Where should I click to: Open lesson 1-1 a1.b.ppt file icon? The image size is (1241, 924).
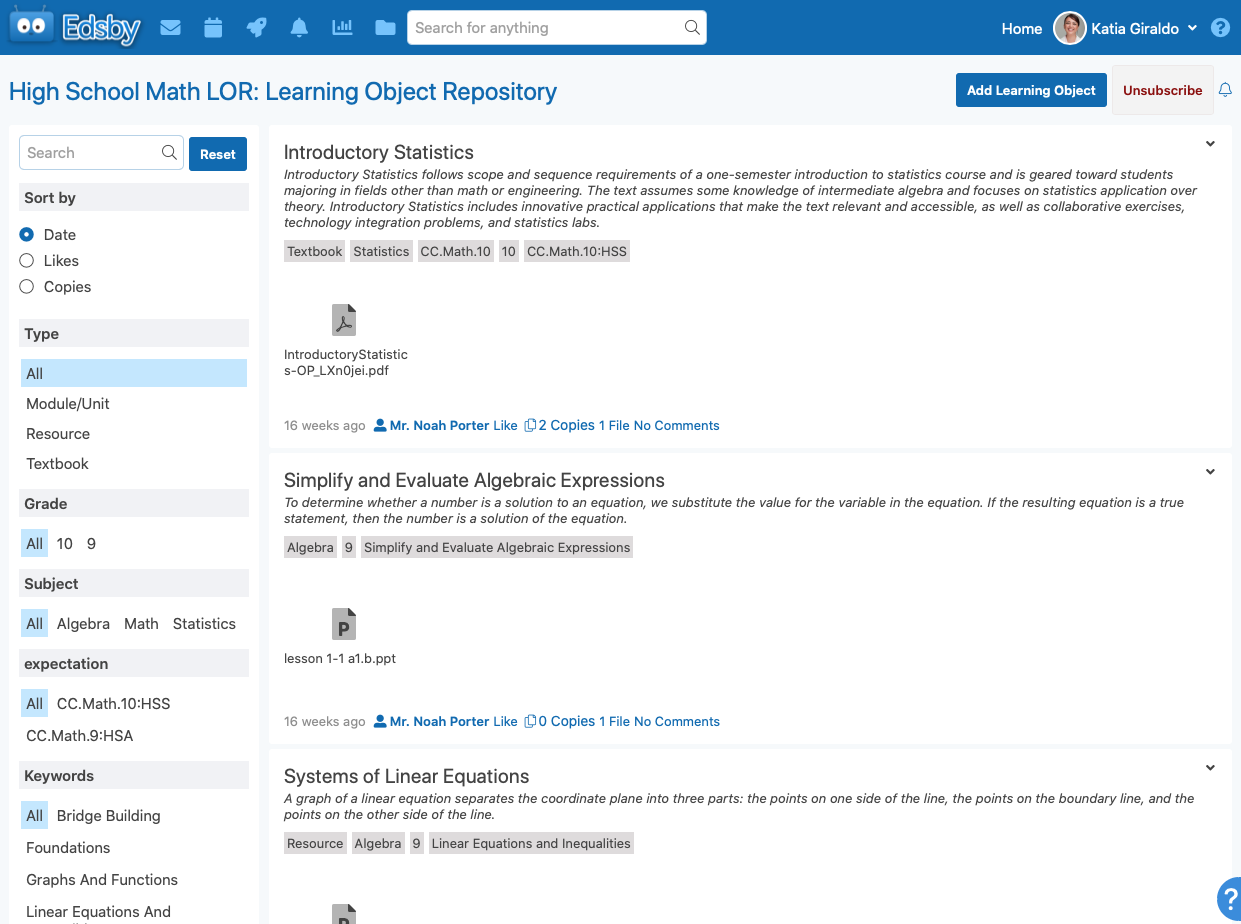pos(344,624)
